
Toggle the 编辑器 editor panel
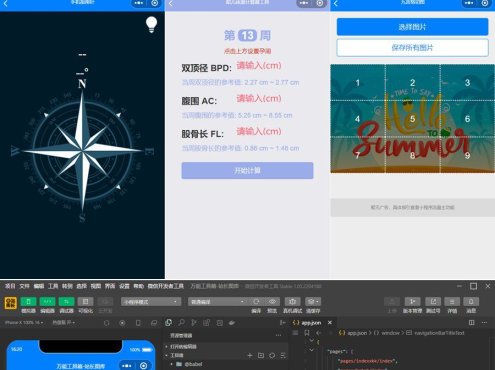(47, 302)
